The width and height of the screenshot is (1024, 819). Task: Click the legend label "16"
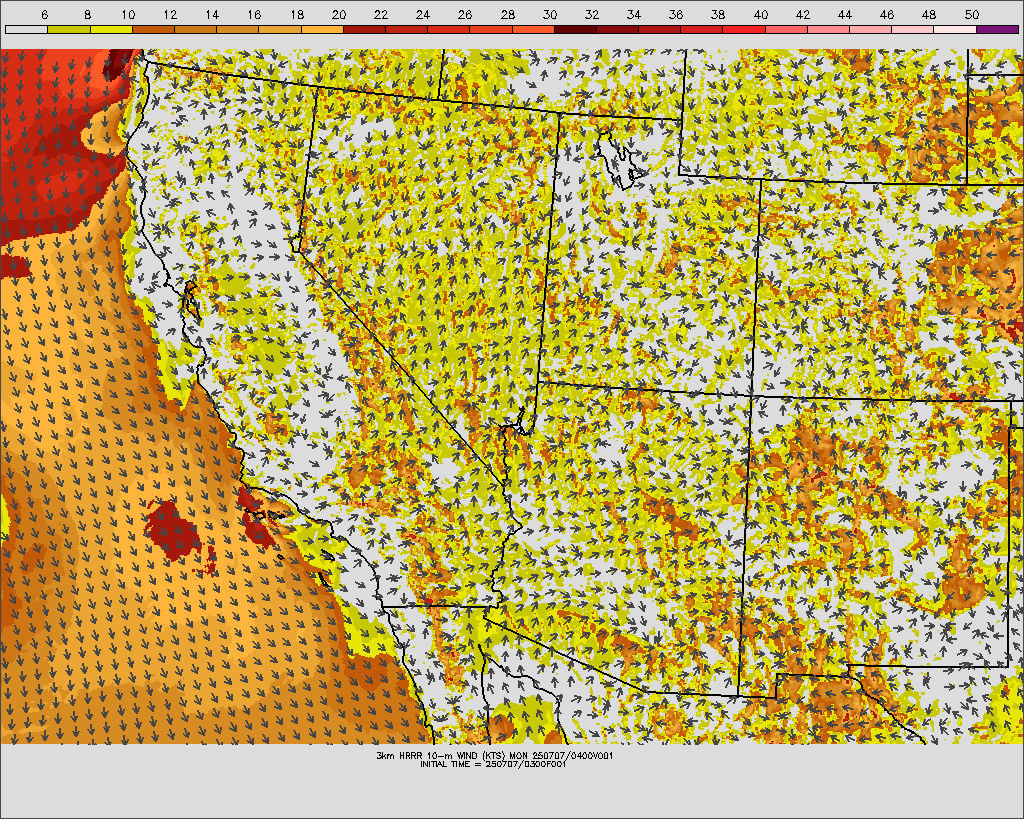click(x=254, y=14)
